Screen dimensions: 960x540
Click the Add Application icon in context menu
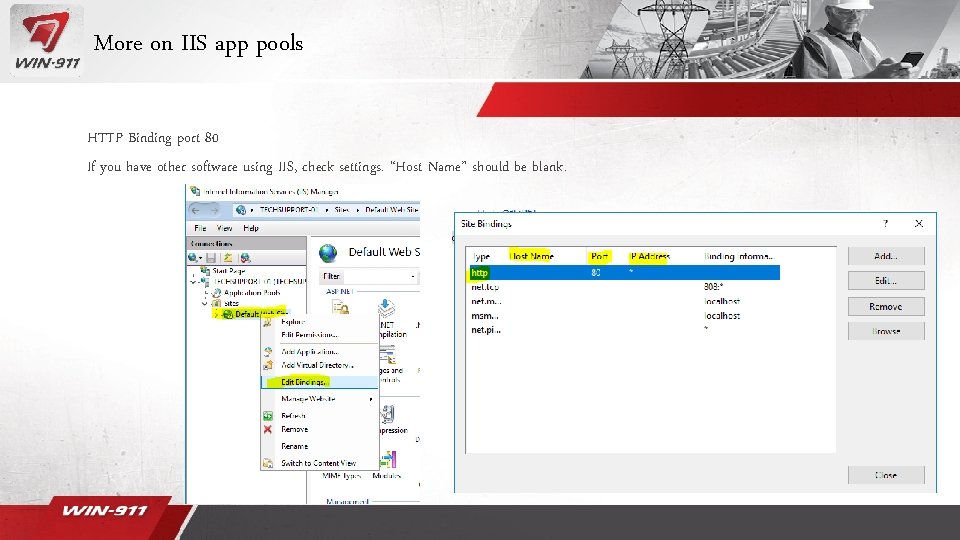point(268,352)
